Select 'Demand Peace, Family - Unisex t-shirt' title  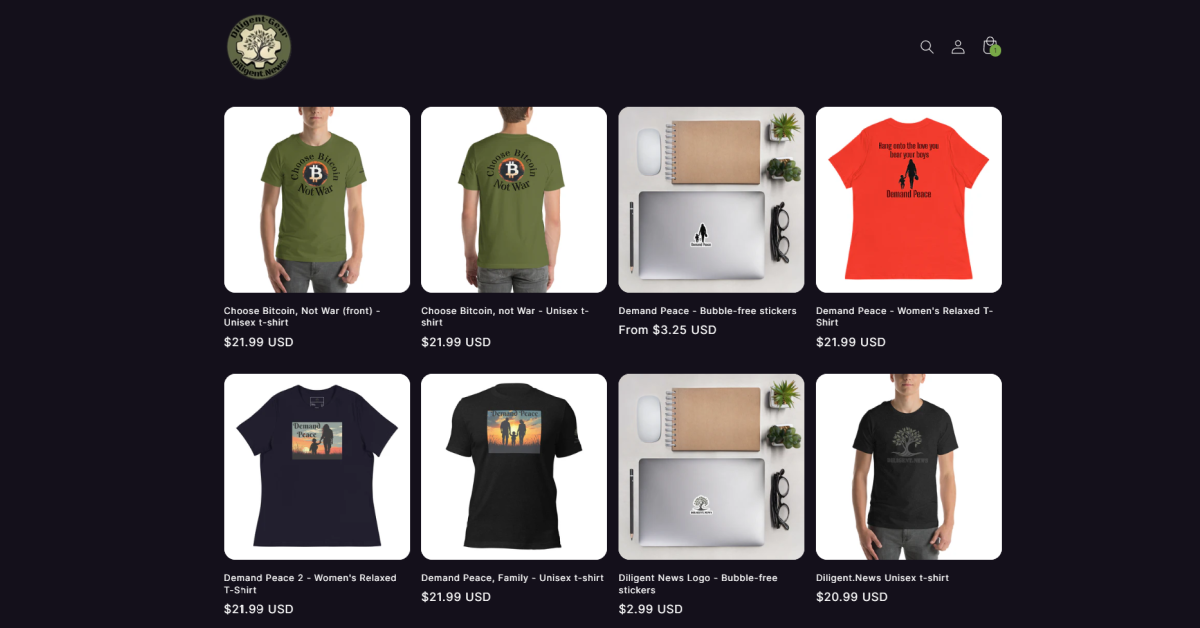[x=512, y=578]
